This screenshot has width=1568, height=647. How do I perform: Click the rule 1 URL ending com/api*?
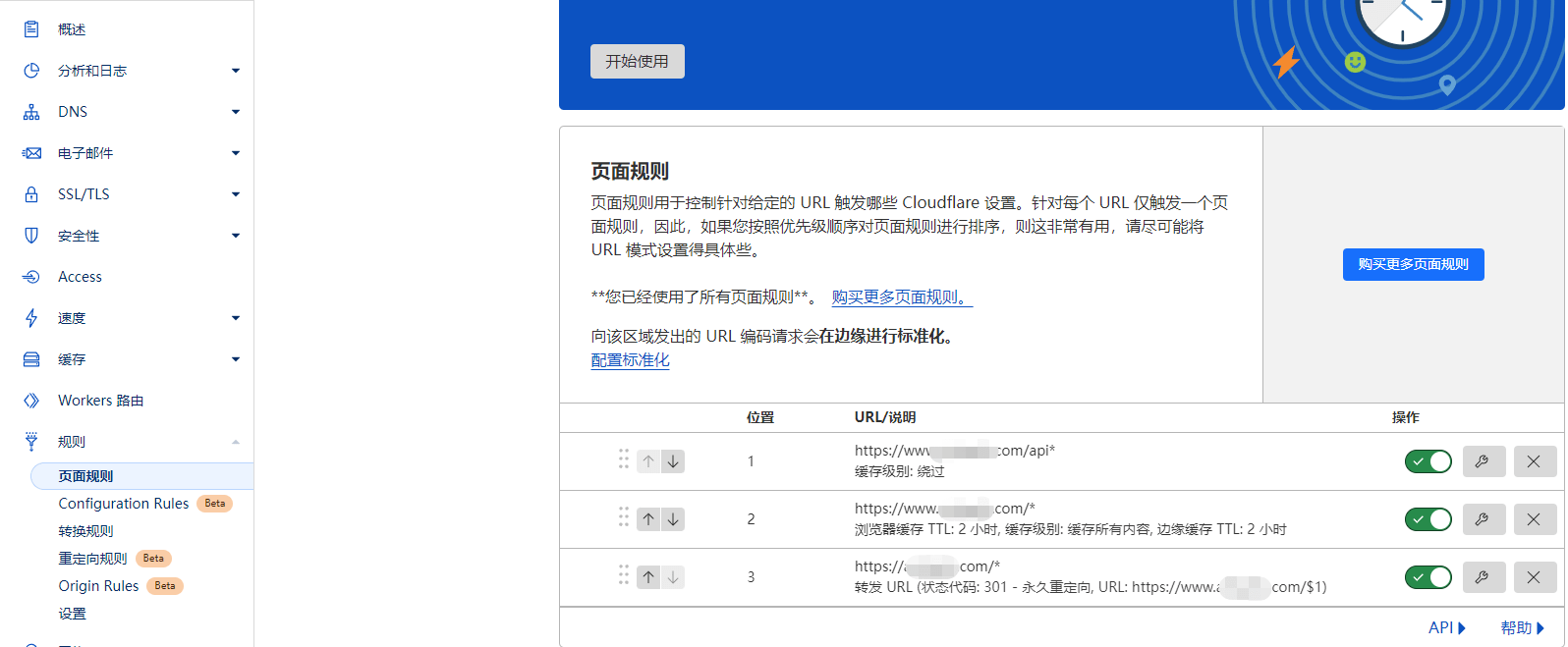pos(955,451)
